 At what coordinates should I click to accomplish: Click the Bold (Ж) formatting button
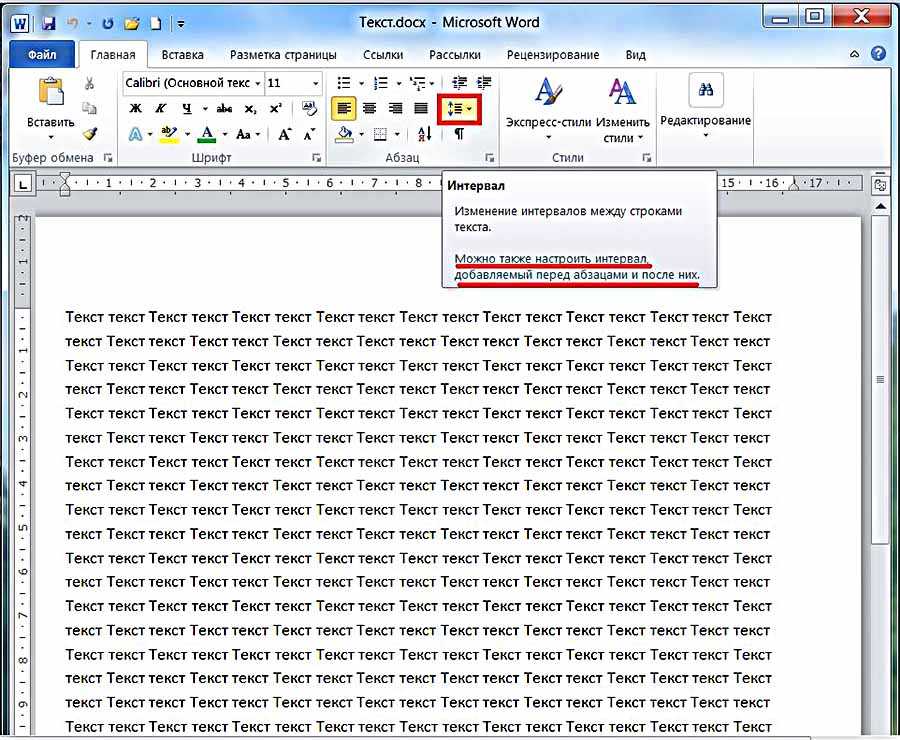[135, 108]
